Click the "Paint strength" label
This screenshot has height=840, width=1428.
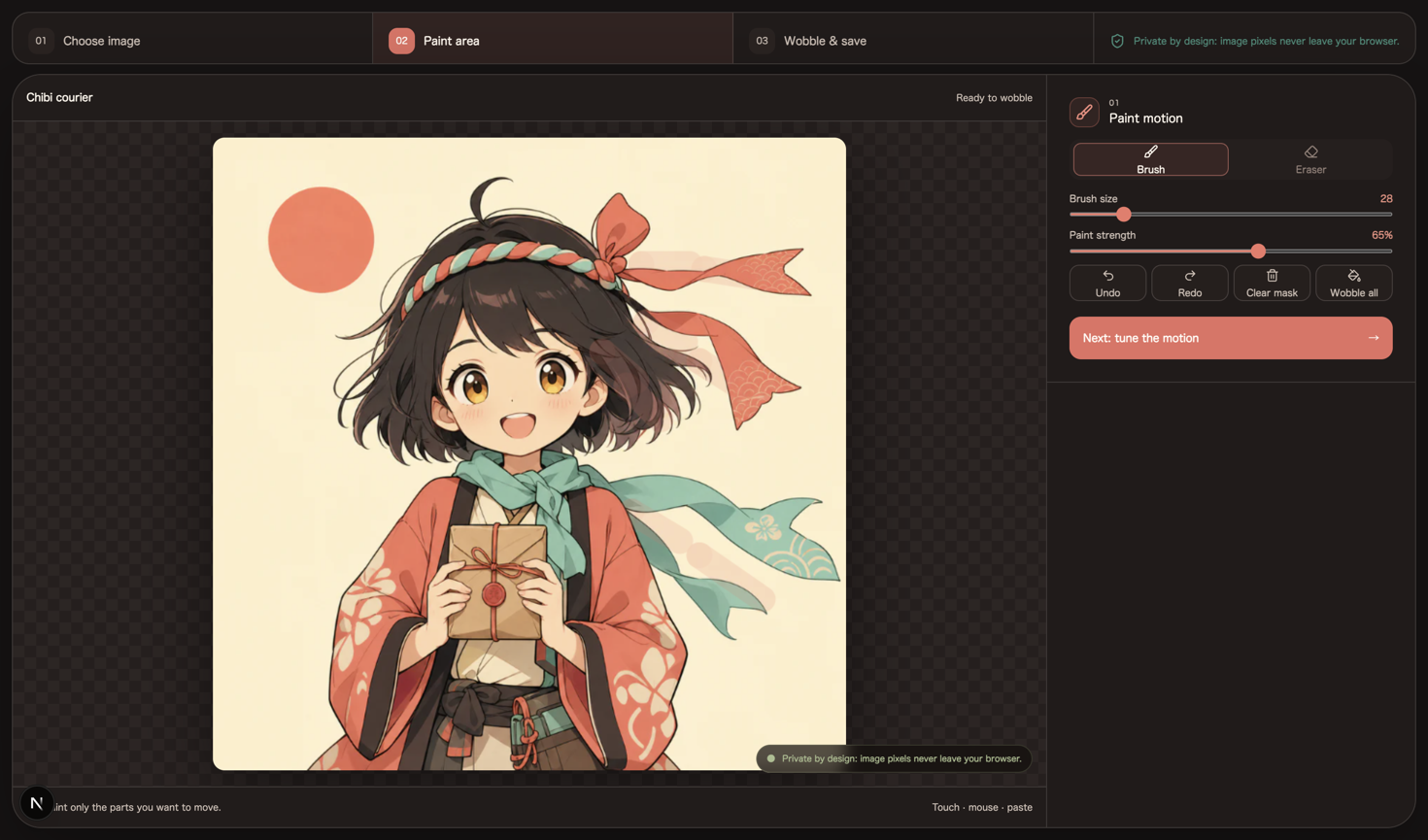1102,235
